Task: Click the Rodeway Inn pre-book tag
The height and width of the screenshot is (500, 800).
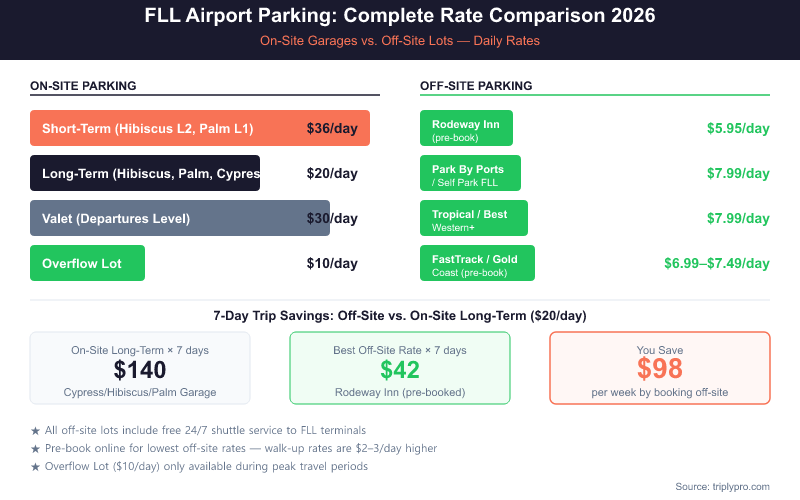Action: (466, 128)
